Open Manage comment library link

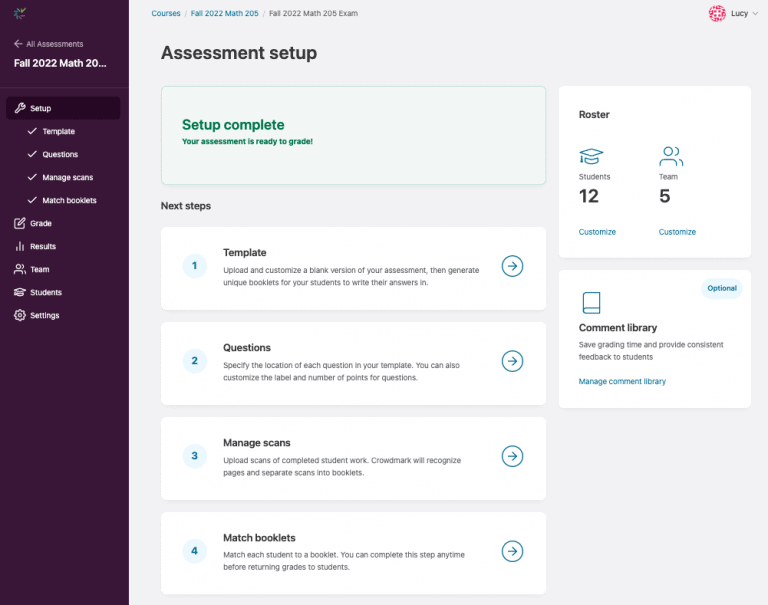(x=622, y=381)
